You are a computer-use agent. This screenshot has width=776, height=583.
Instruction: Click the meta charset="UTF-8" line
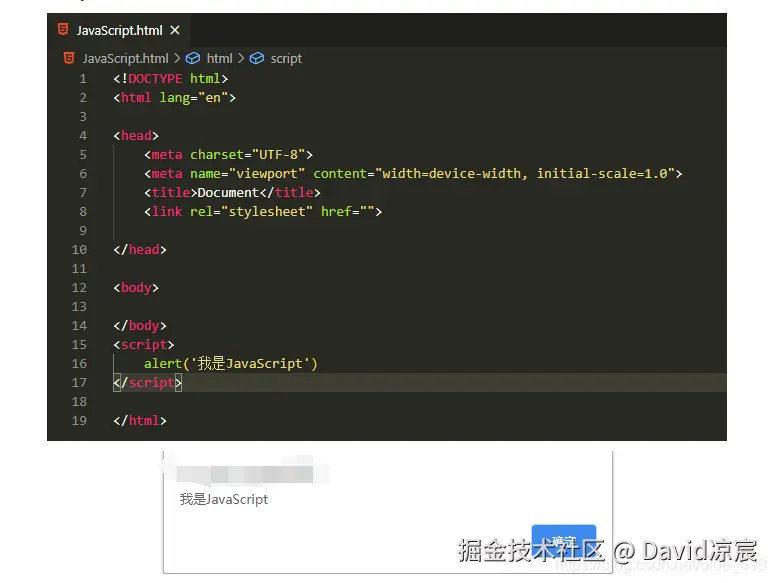click(x=228, y=155)
